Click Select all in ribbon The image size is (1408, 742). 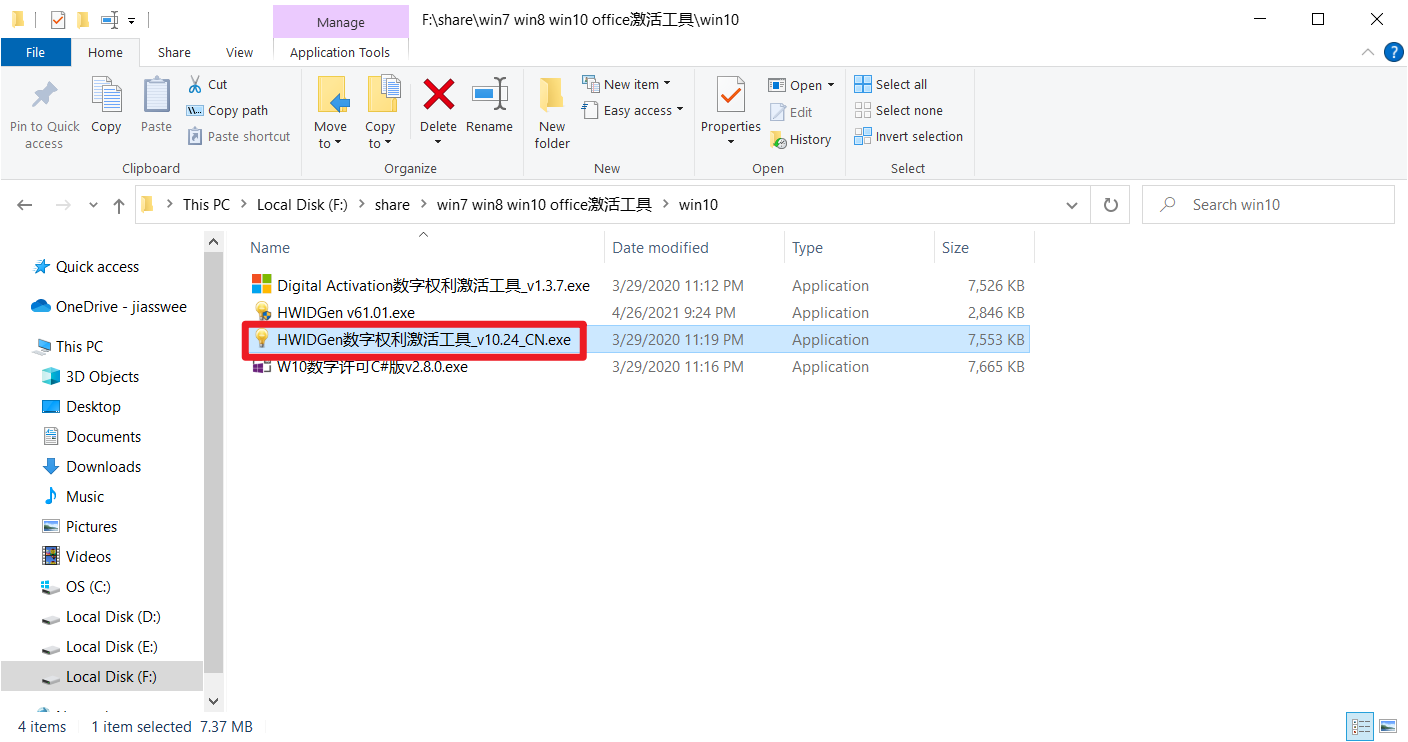(890, 85)
